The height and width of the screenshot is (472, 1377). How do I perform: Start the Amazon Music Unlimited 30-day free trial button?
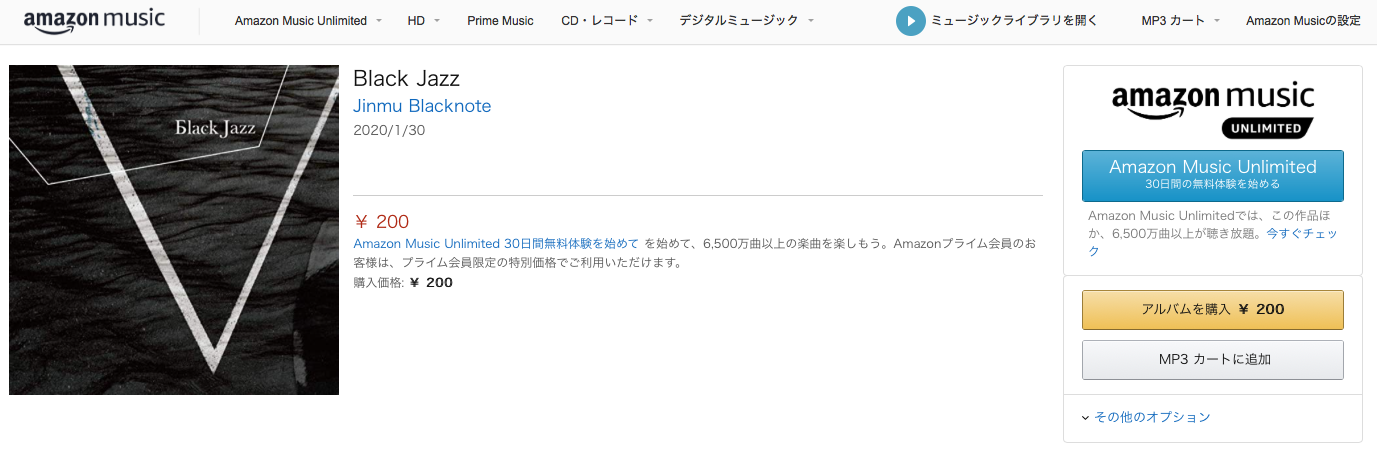coord(1213,176)
